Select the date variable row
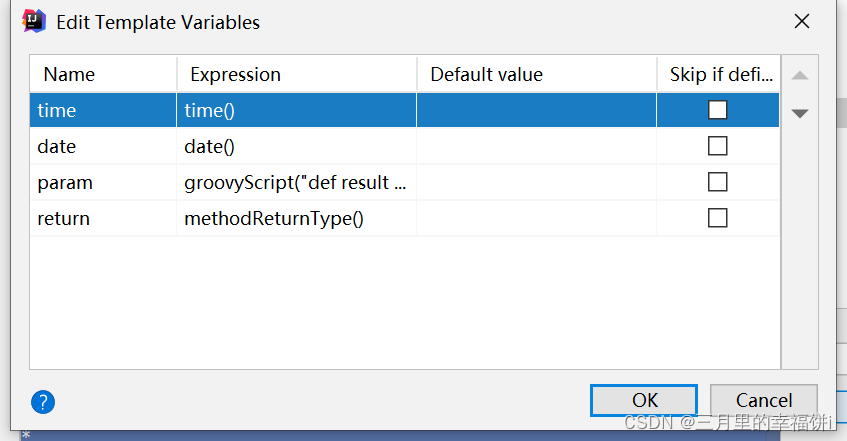Viewport: 847px width, 441px height. coord(102,146)
